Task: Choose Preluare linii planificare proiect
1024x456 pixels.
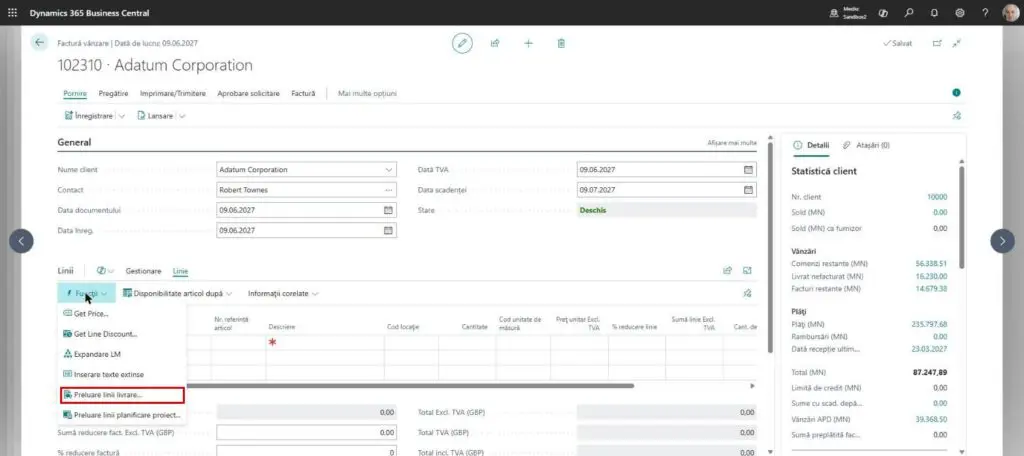Action: pyautogui.click(x=121, y=415)
